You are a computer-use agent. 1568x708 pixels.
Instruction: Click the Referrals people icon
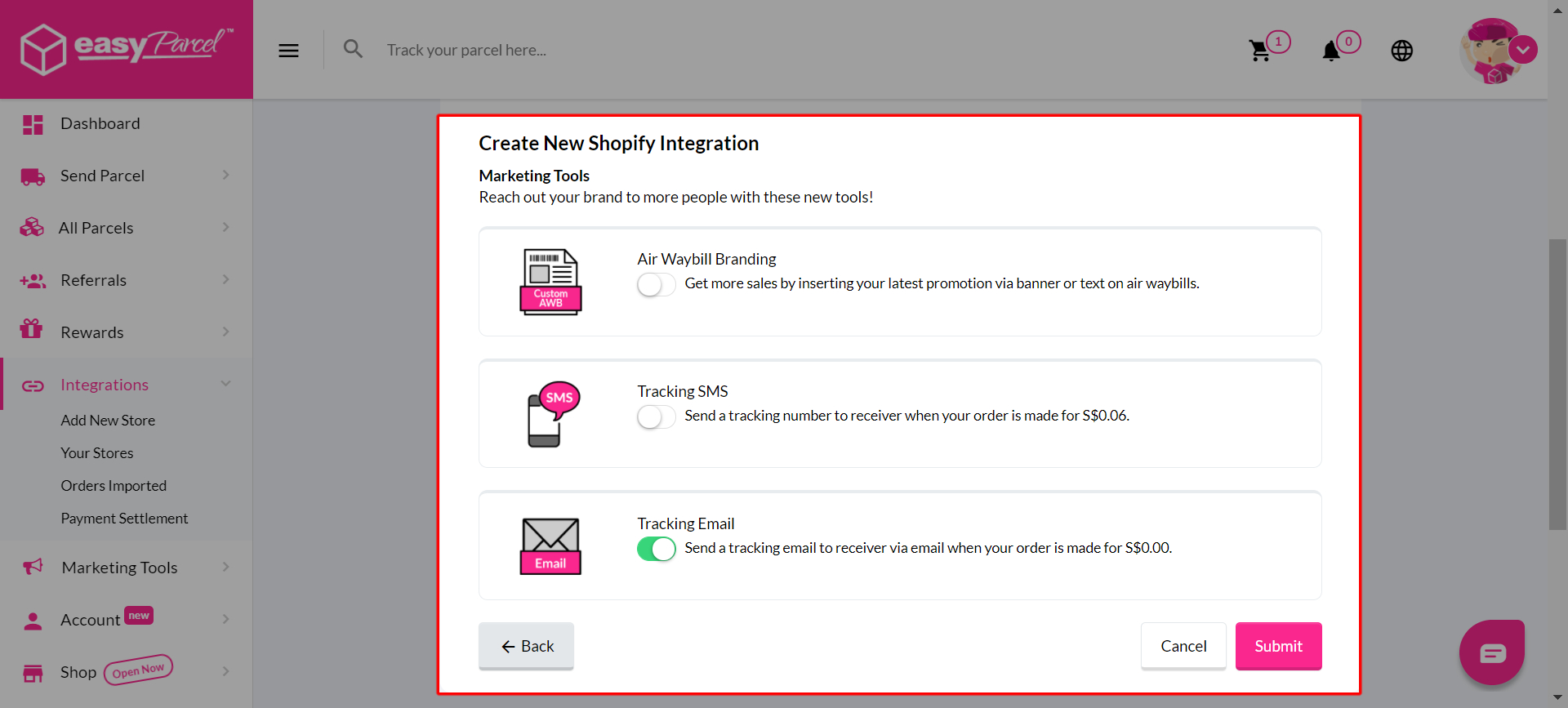[x=33, y=281]
